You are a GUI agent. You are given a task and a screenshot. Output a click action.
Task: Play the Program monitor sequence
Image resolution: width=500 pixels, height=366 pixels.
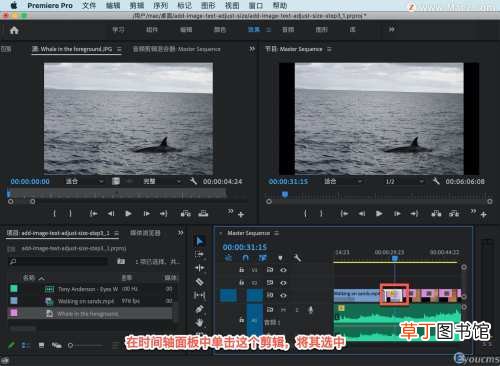pyautogui.click(x=379, y=213)
